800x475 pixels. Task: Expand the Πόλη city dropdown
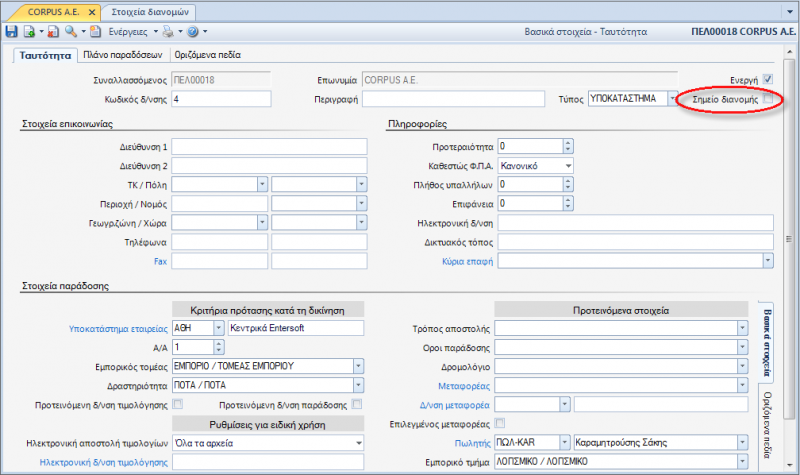(x=362, y=185)
